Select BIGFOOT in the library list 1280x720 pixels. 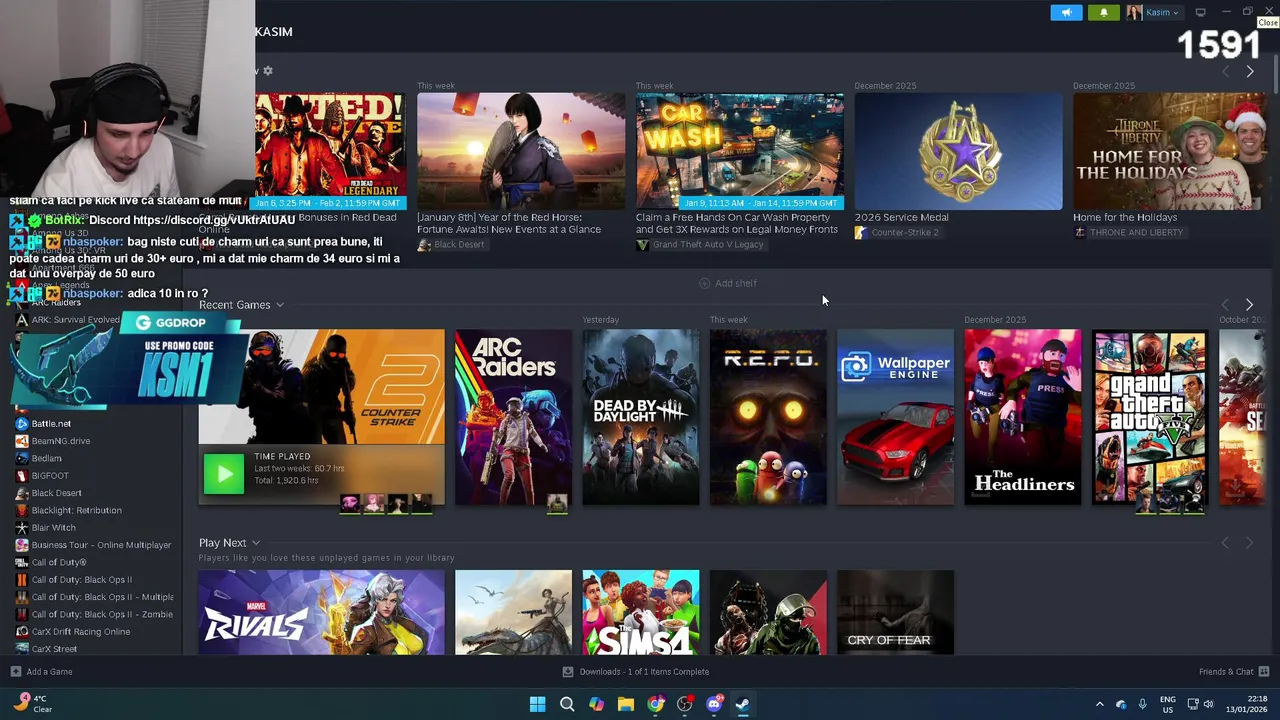[50, 476]
